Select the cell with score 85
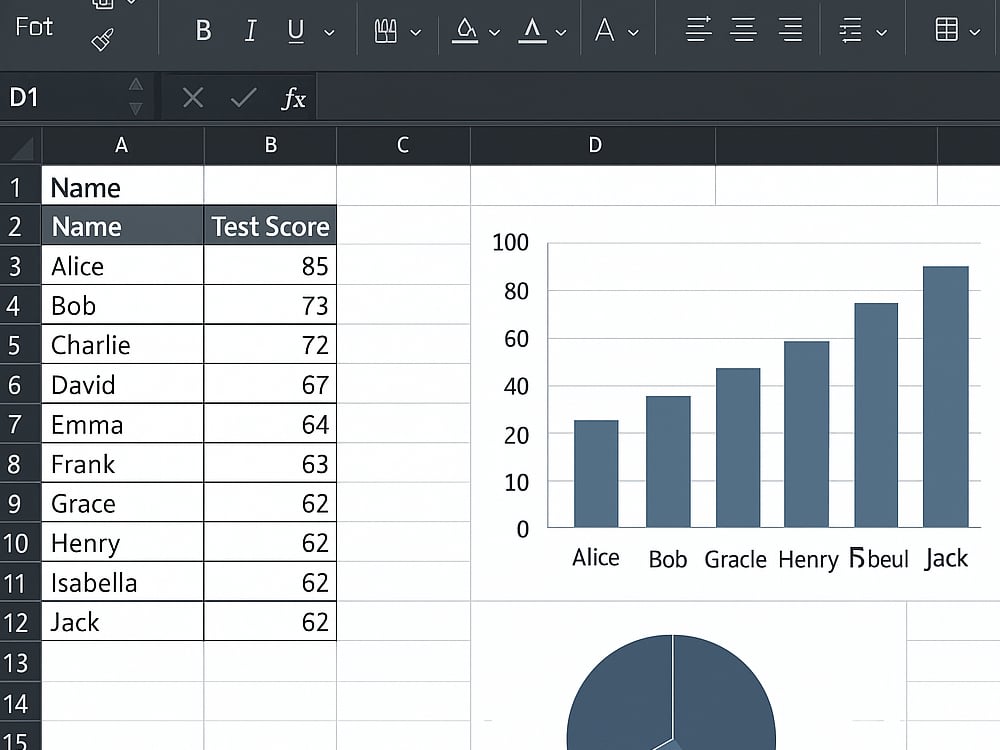The height and width of the screenshot is (750, 1000). click(x=270, y=265)
